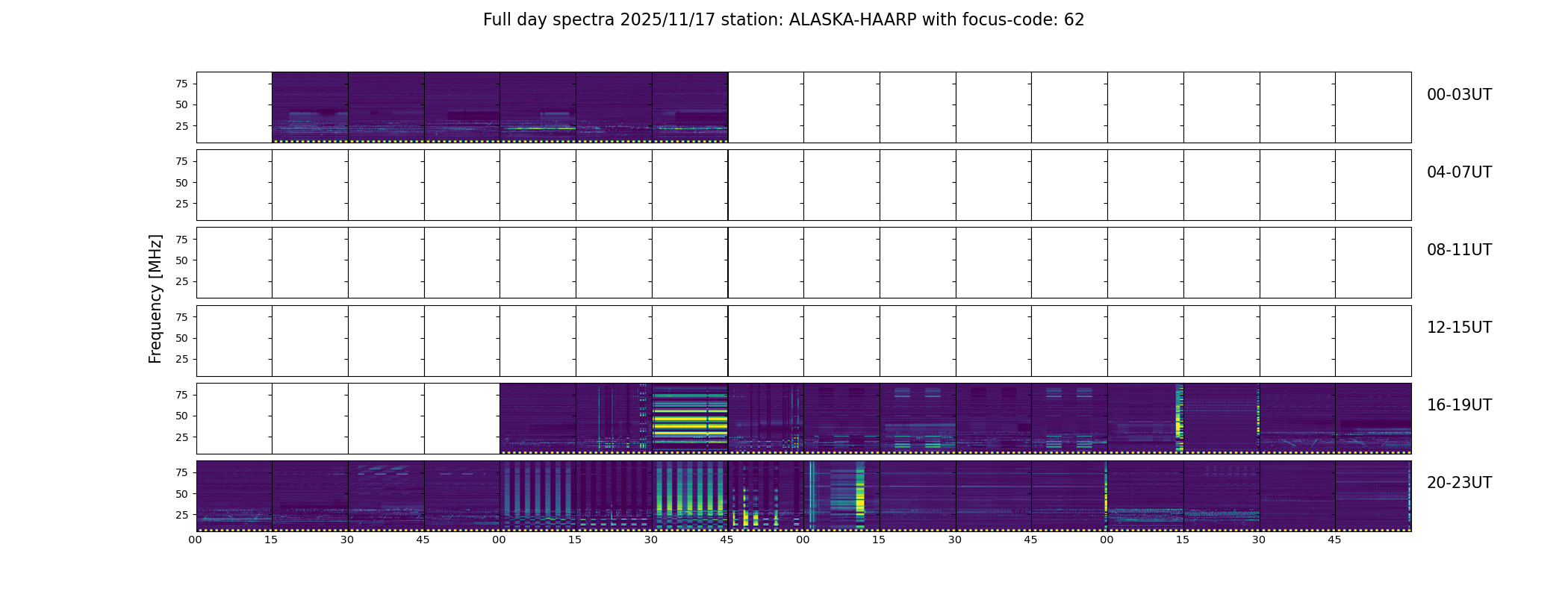This screenshot has width=1568, height=597.
Task: Select the '12-15UT' row label
Action: click(1459, 328)
